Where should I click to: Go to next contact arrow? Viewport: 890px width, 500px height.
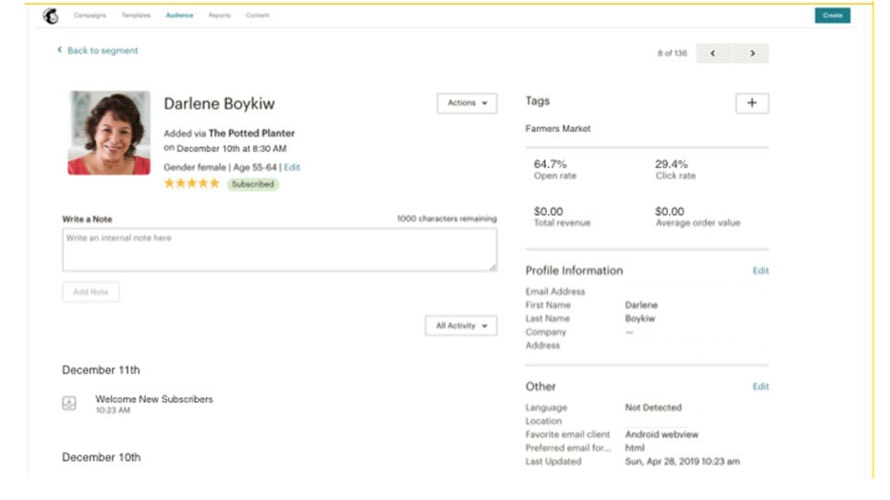(x=752, y=53)
